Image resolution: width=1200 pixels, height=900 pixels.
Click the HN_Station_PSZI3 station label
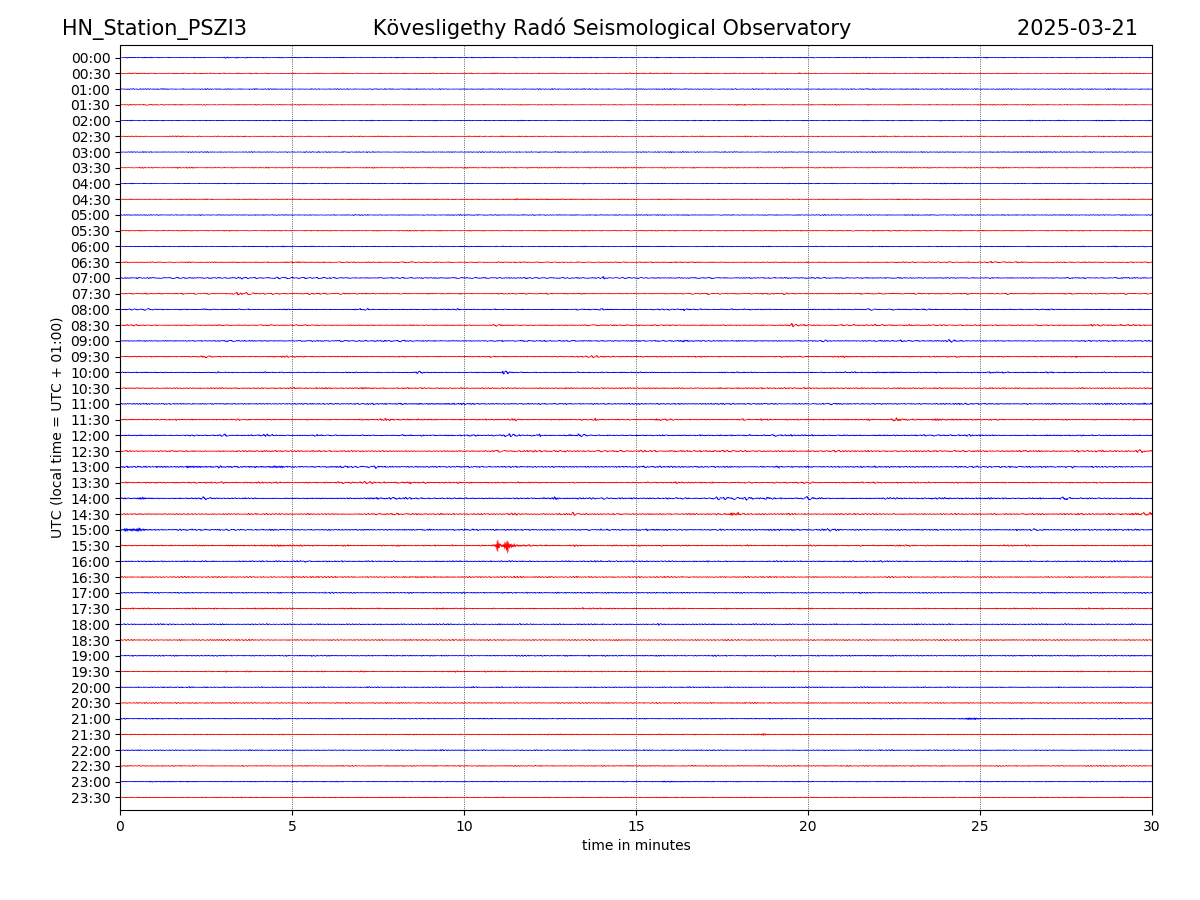click(x=154, y=28)
